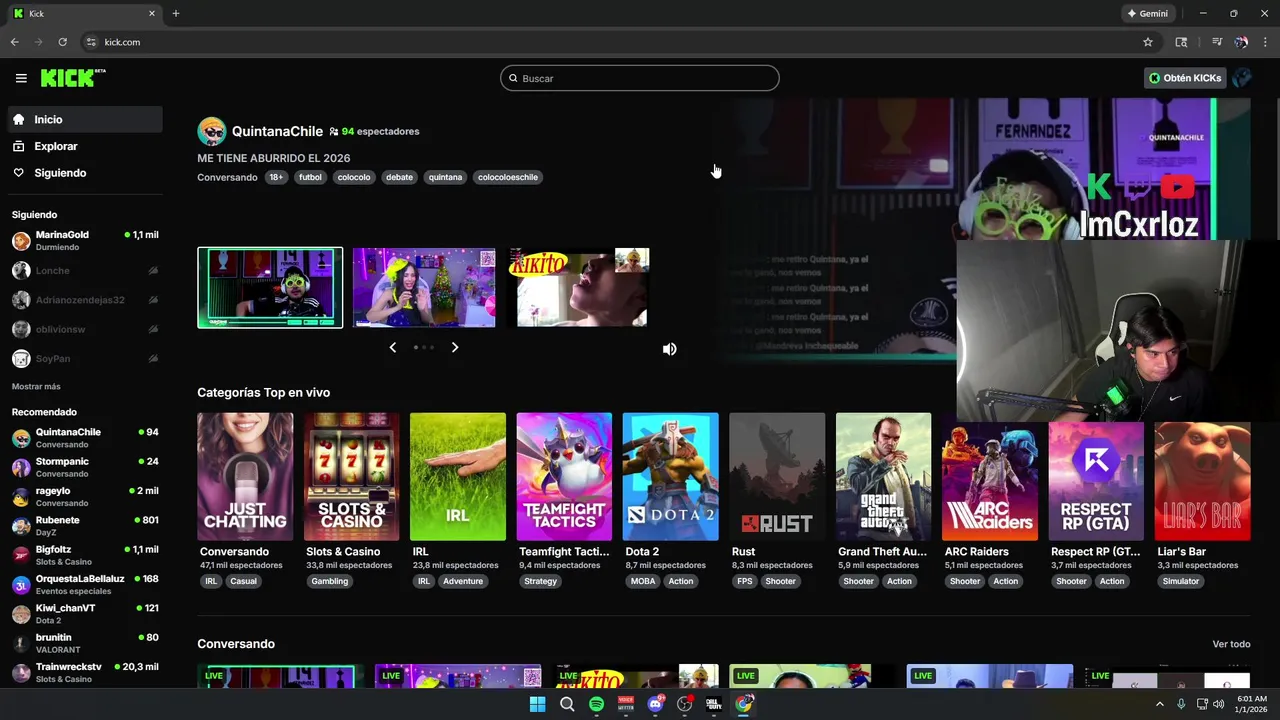Viewport: 1280px width, 720px height.
Task: Open Gemini in Chrome
Action: click(1147, 13)
